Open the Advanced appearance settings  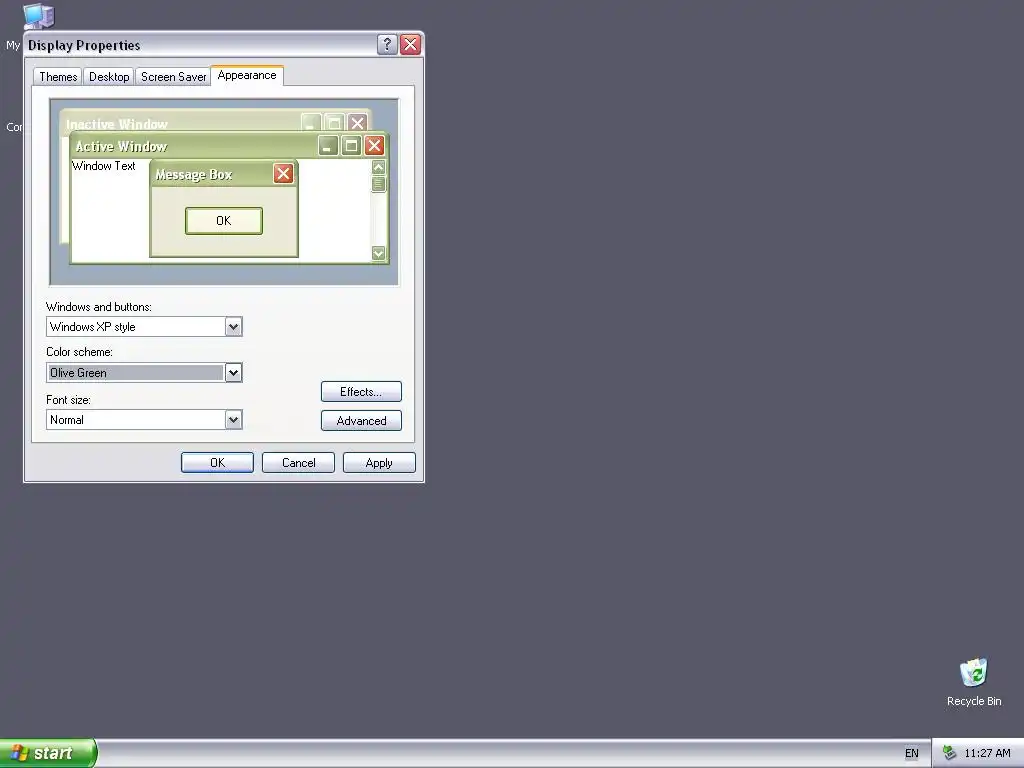click(361, 421)
